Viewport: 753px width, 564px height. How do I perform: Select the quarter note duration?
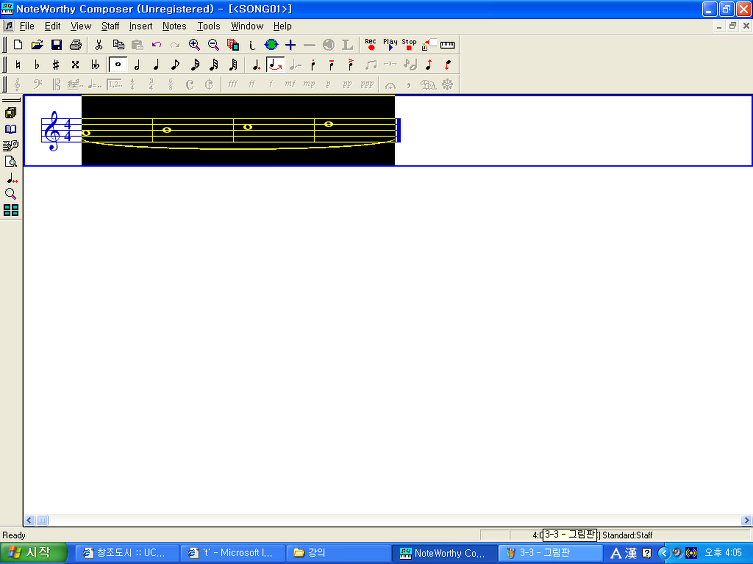pos(157,64)
